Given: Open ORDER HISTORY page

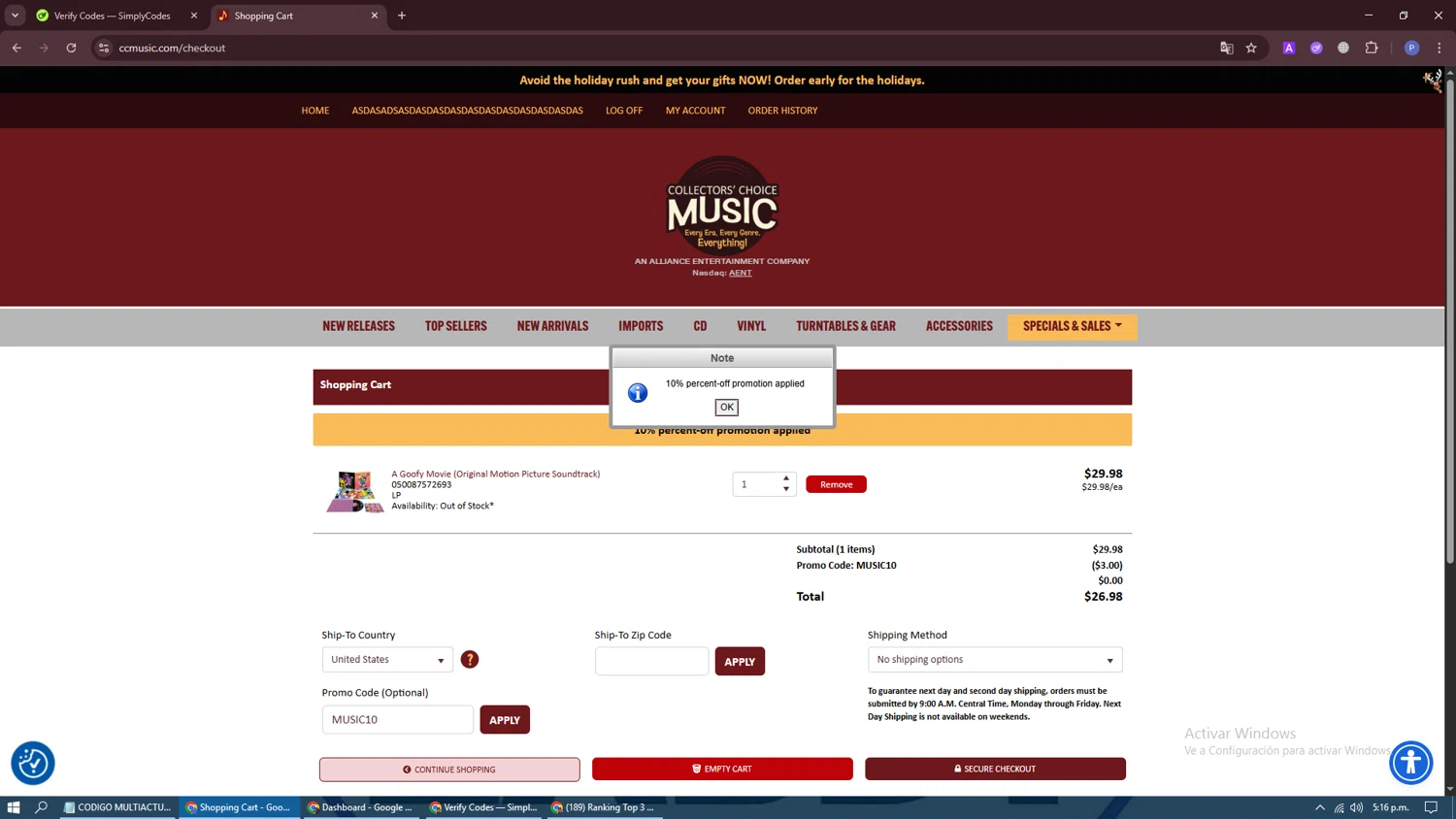Looking at the screenshot, I should tap(782, 111).
